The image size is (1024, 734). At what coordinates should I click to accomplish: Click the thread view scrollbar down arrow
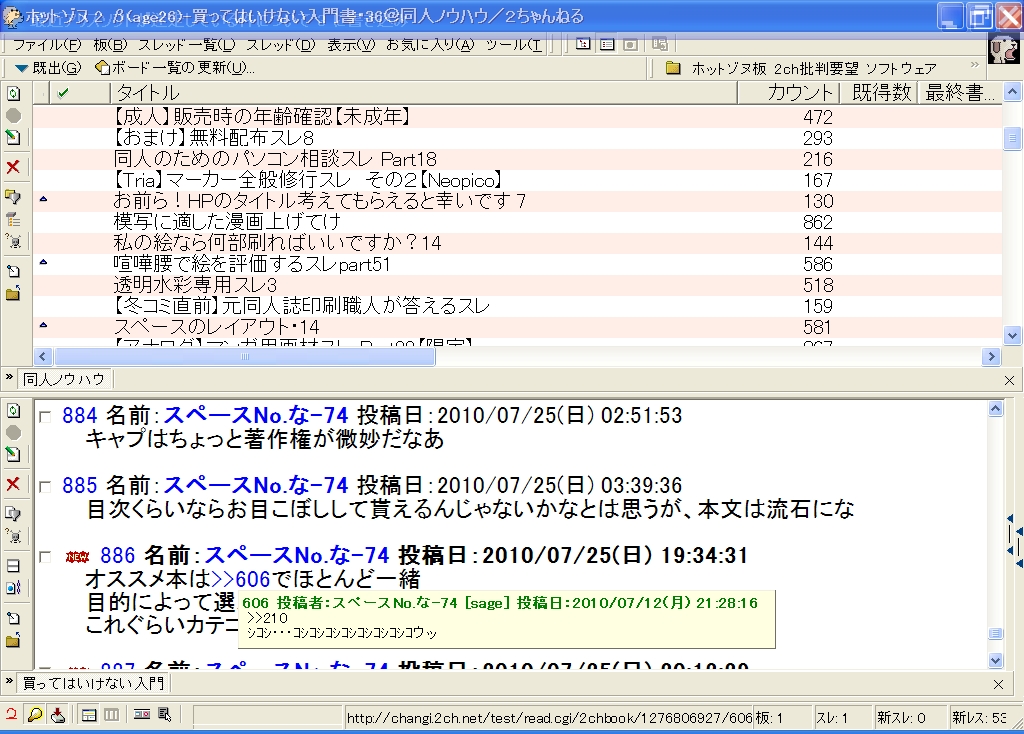point(995,660)
